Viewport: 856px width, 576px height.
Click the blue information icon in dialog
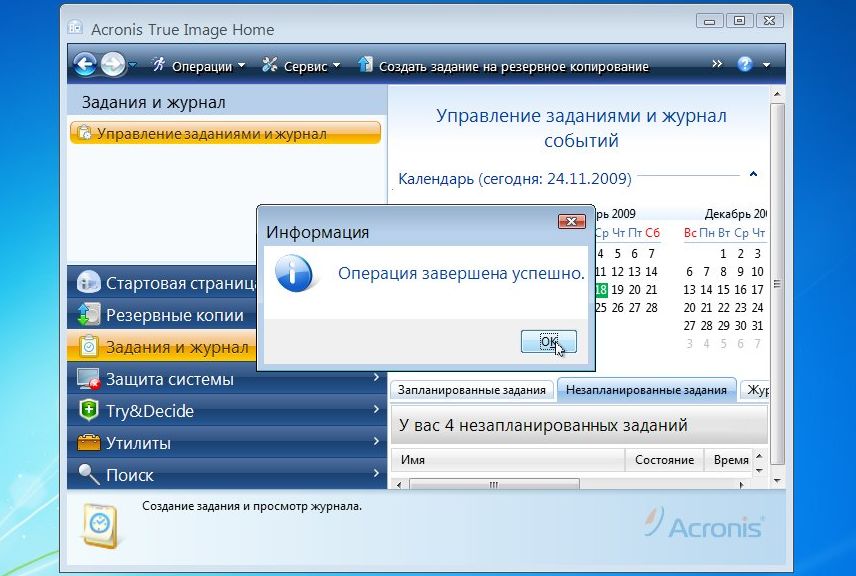pyautogui.click(x=295, y=273)
